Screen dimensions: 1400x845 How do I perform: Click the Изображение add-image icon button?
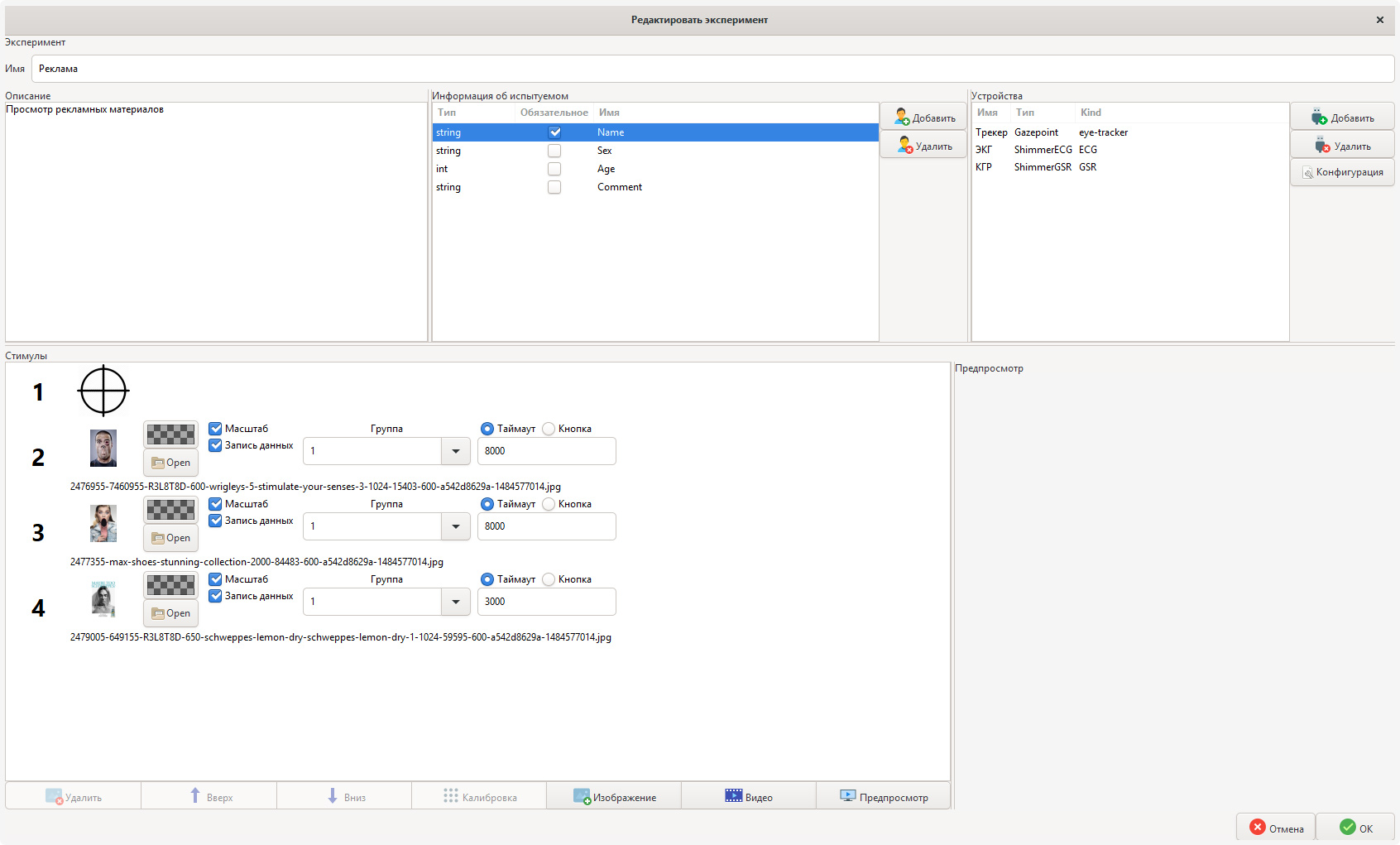coord(614,796)
